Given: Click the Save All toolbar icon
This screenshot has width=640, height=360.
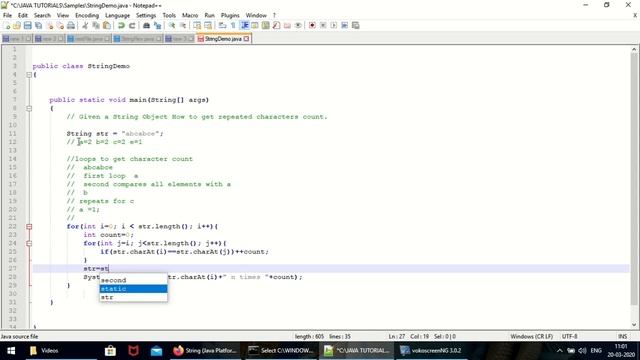Looking at the screenshot, I should coord(38,25).
